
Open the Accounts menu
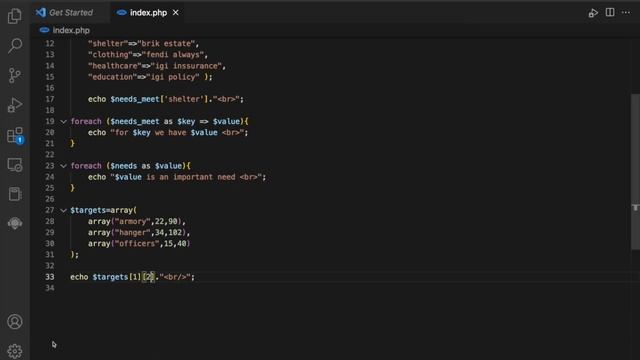coord(15,322)
